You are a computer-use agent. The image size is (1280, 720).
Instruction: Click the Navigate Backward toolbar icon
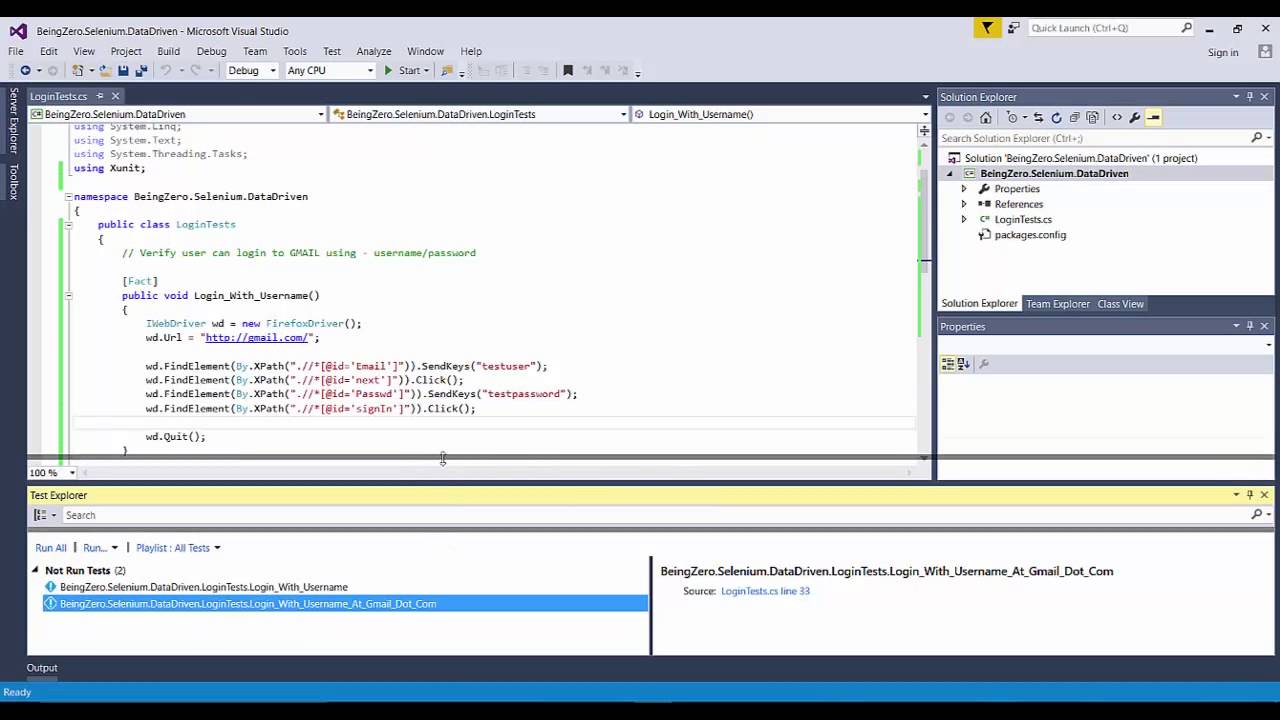25,71
